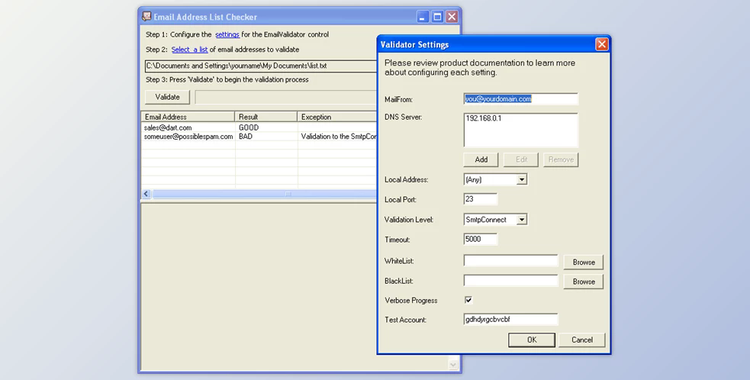Close the Email Address List Checker window
750x380 pixels.
click(x=452, y=17)
